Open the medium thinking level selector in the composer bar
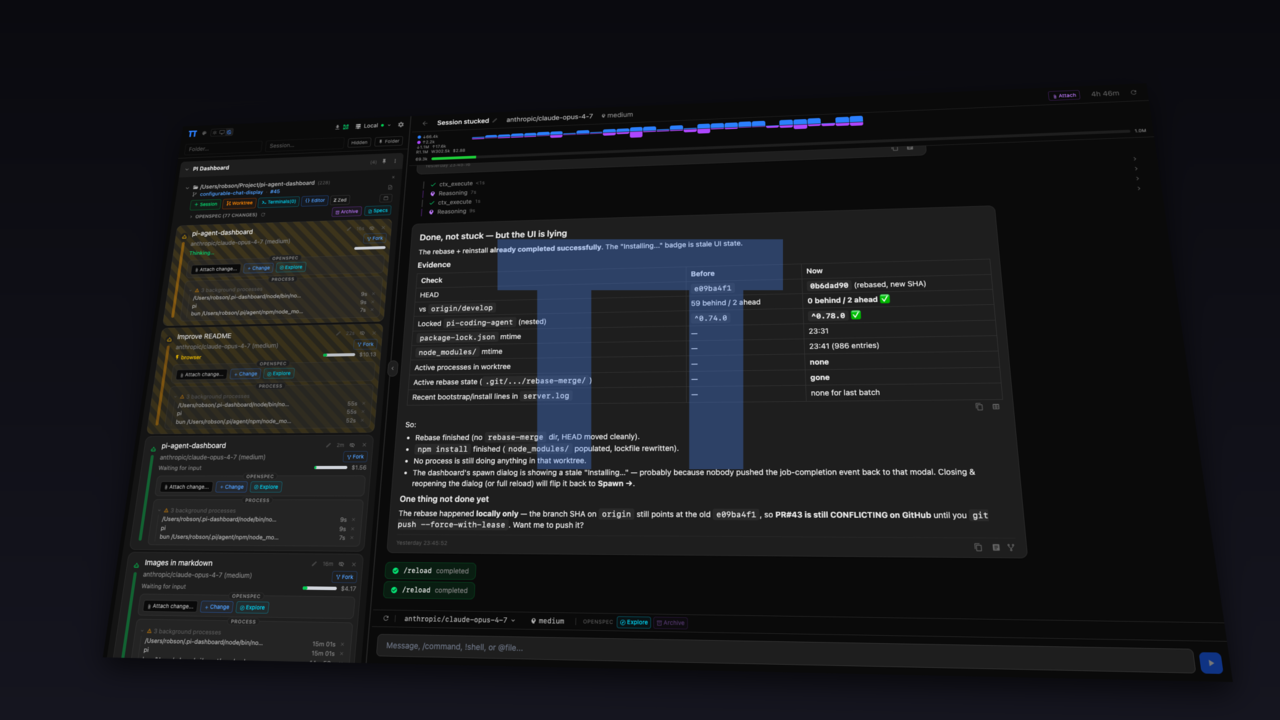1280x720 pixels. 547,621
